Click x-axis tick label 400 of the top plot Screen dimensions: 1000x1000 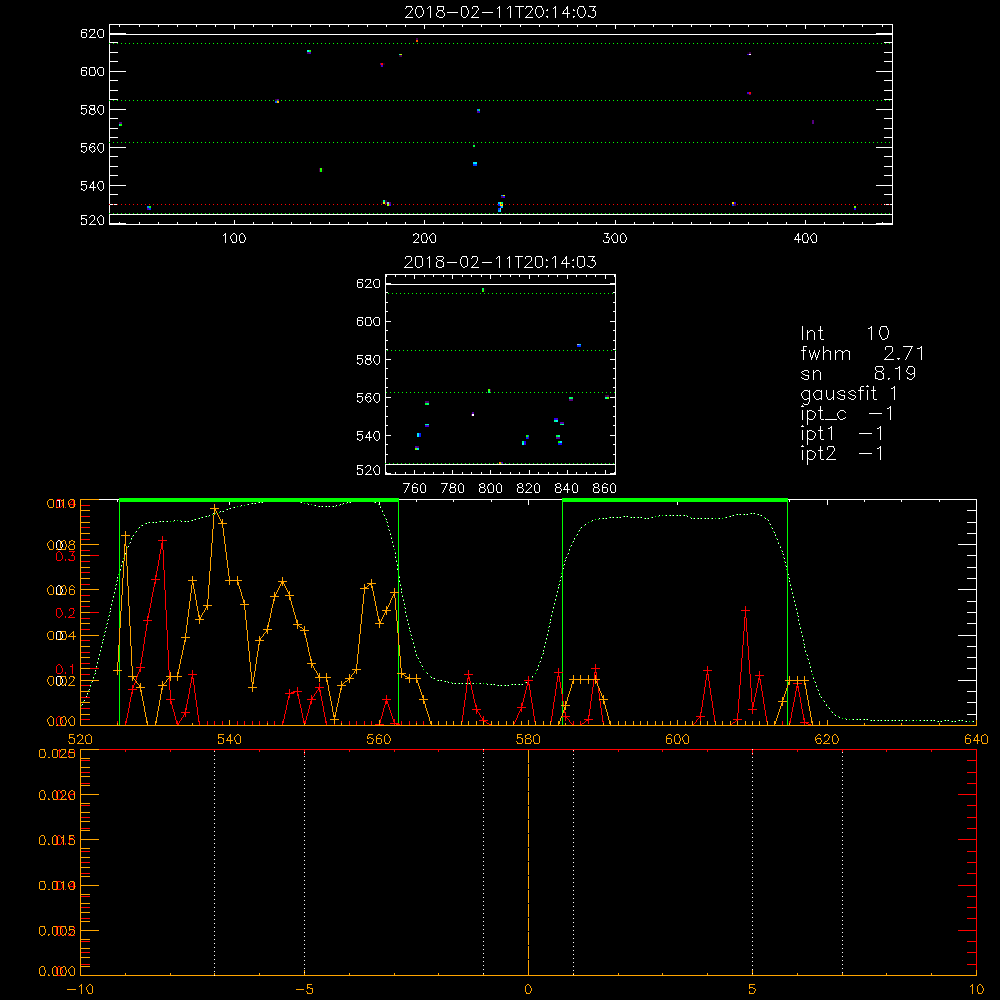point(805,239)
